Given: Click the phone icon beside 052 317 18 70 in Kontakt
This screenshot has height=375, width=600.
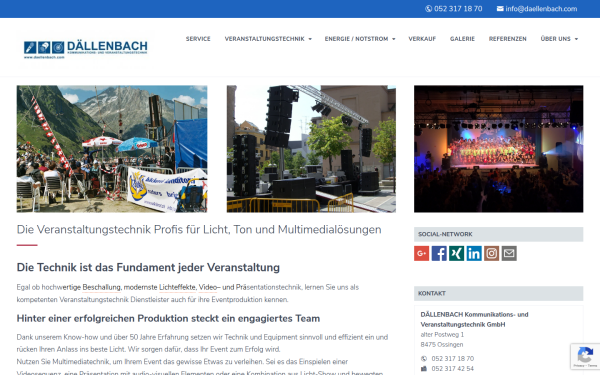Looking at the screenshot, I should [424, 359].
